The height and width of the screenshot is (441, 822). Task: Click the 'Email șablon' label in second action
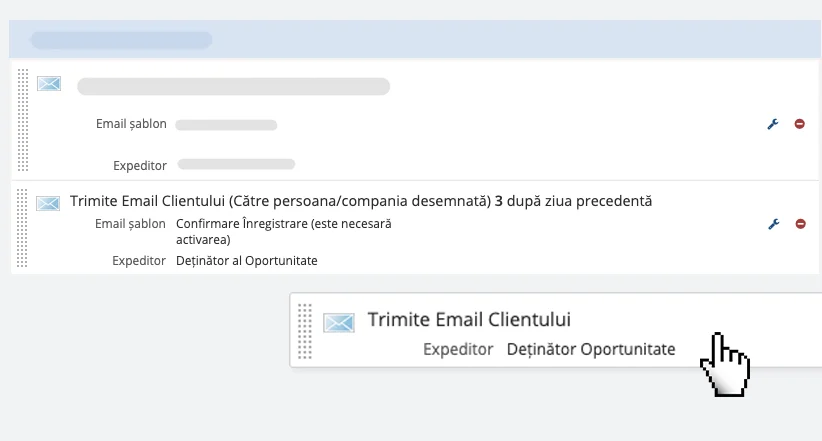[130, 224]
